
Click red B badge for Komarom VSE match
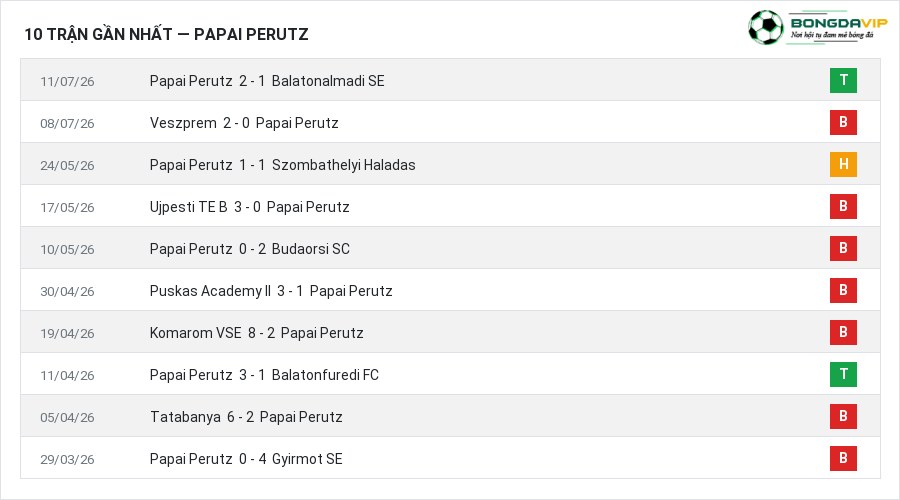[843, 332]
